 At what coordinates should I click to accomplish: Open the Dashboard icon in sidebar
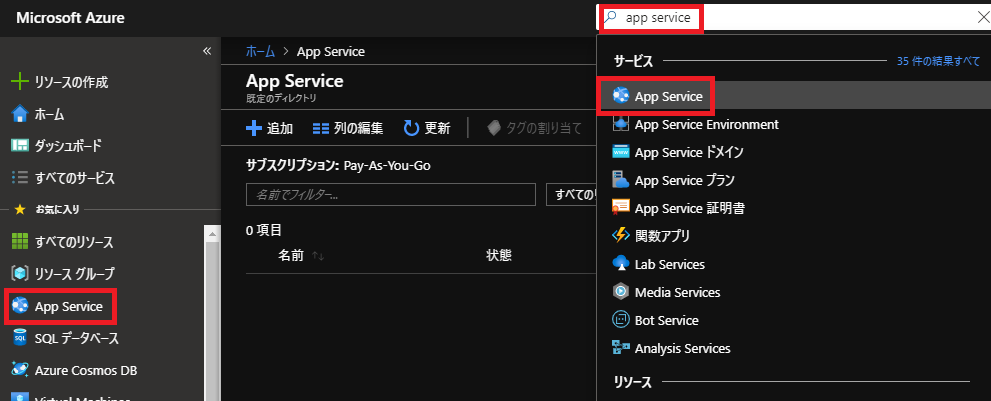coord(20,145)
